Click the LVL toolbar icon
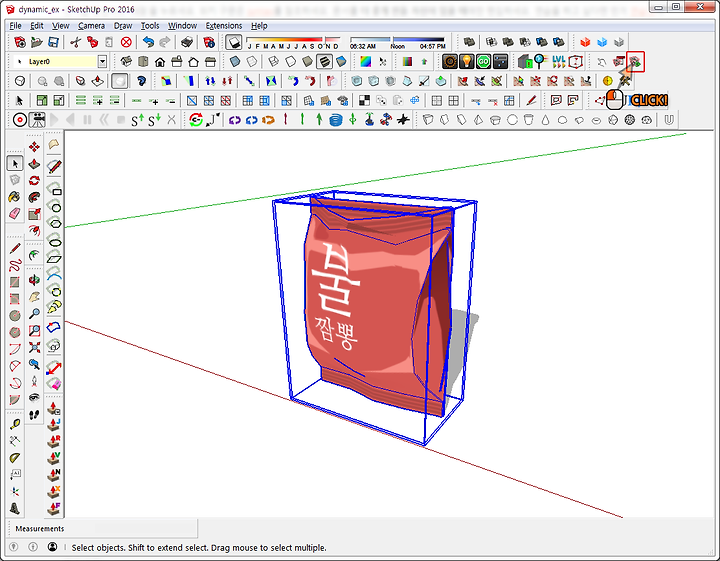 coord(559,61)
